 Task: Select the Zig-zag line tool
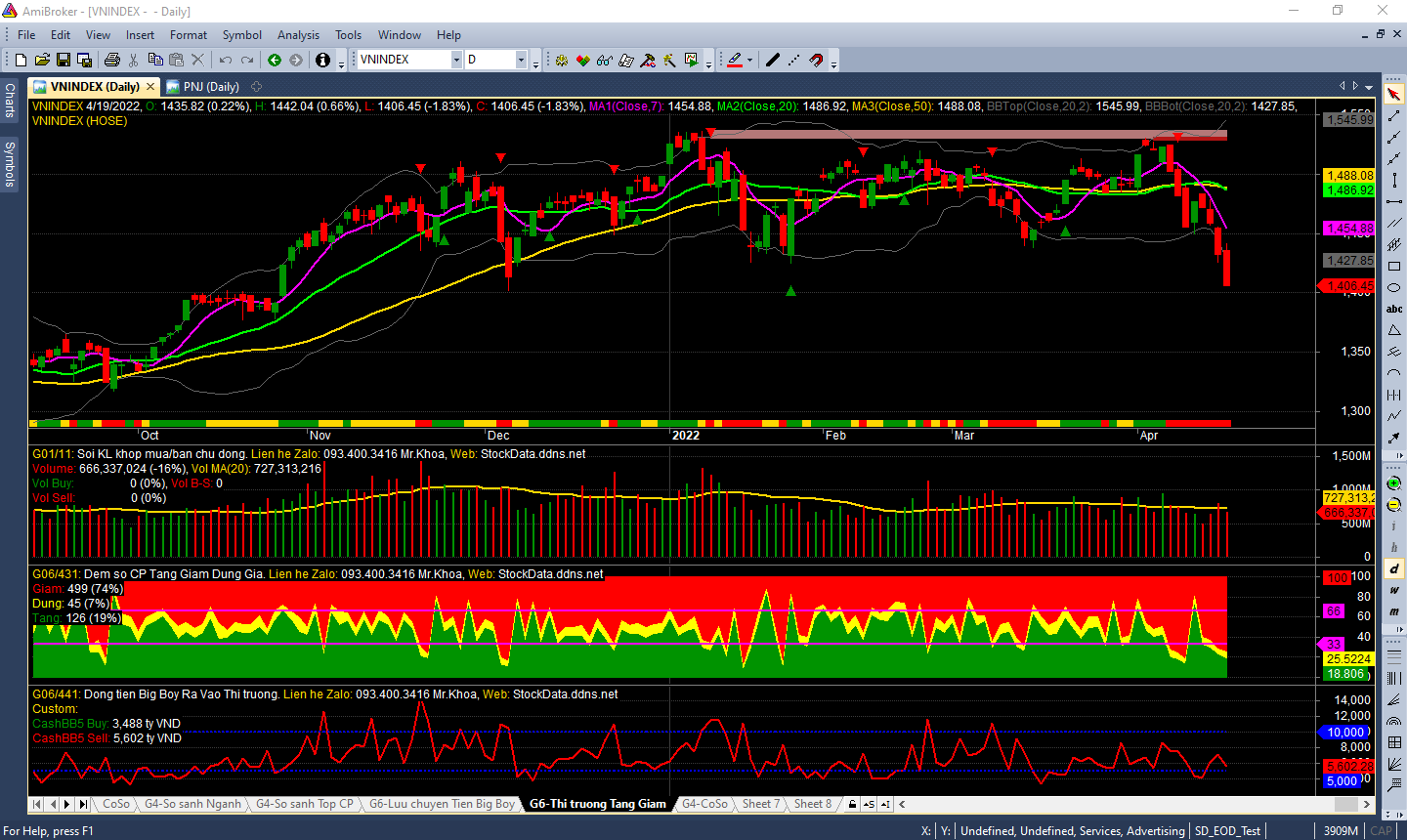coord(1394,415)
